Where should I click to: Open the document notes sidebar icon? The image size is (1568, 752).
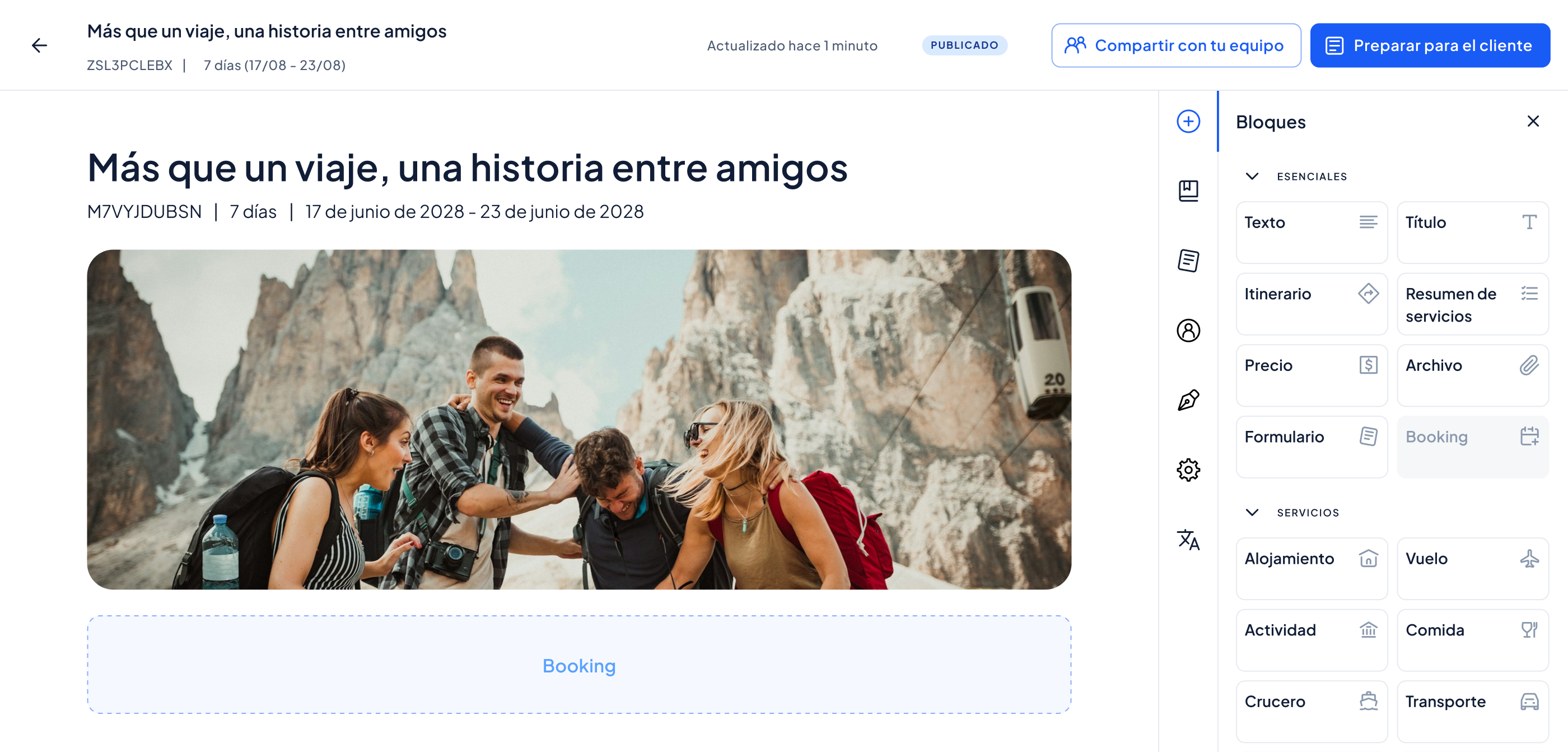[x=1188, y=261]
